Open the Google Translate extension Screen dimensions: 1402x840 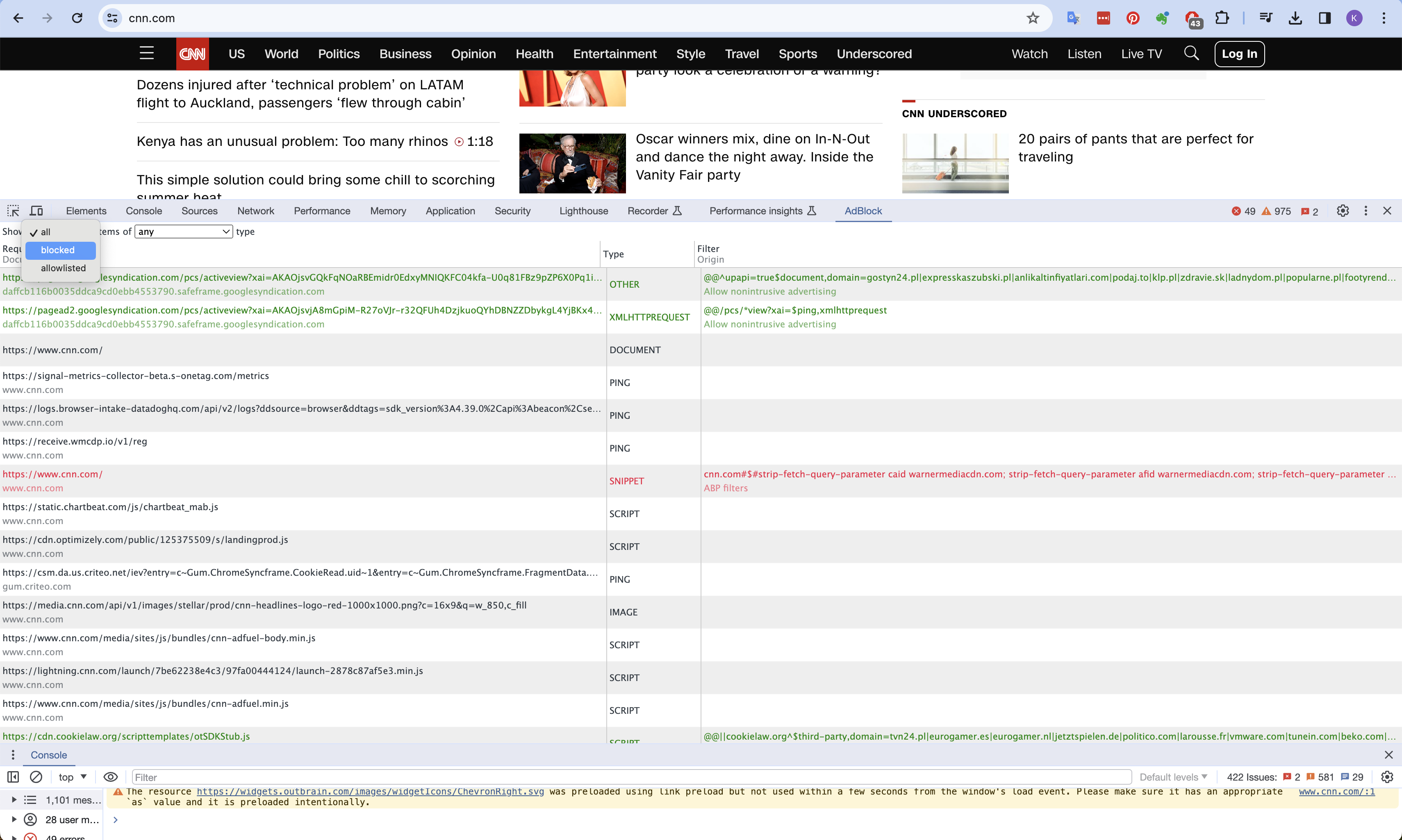point(1073,18)
